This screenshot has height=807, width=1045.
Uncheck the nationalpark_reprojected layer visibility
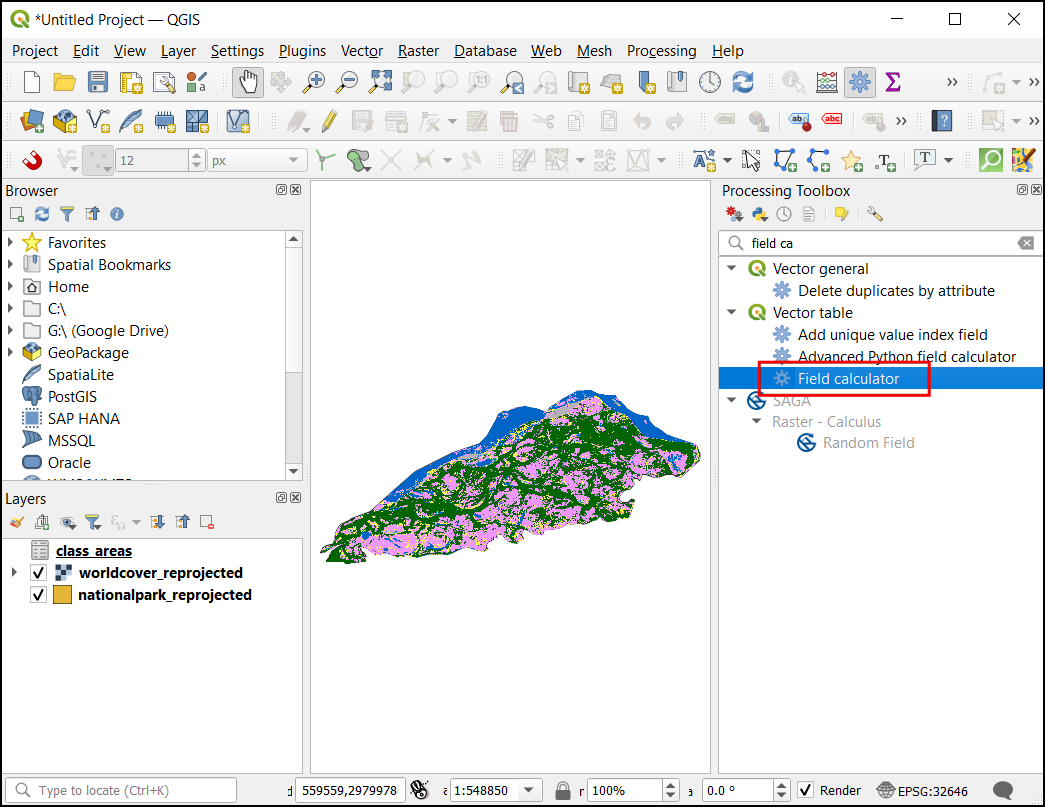39,595
